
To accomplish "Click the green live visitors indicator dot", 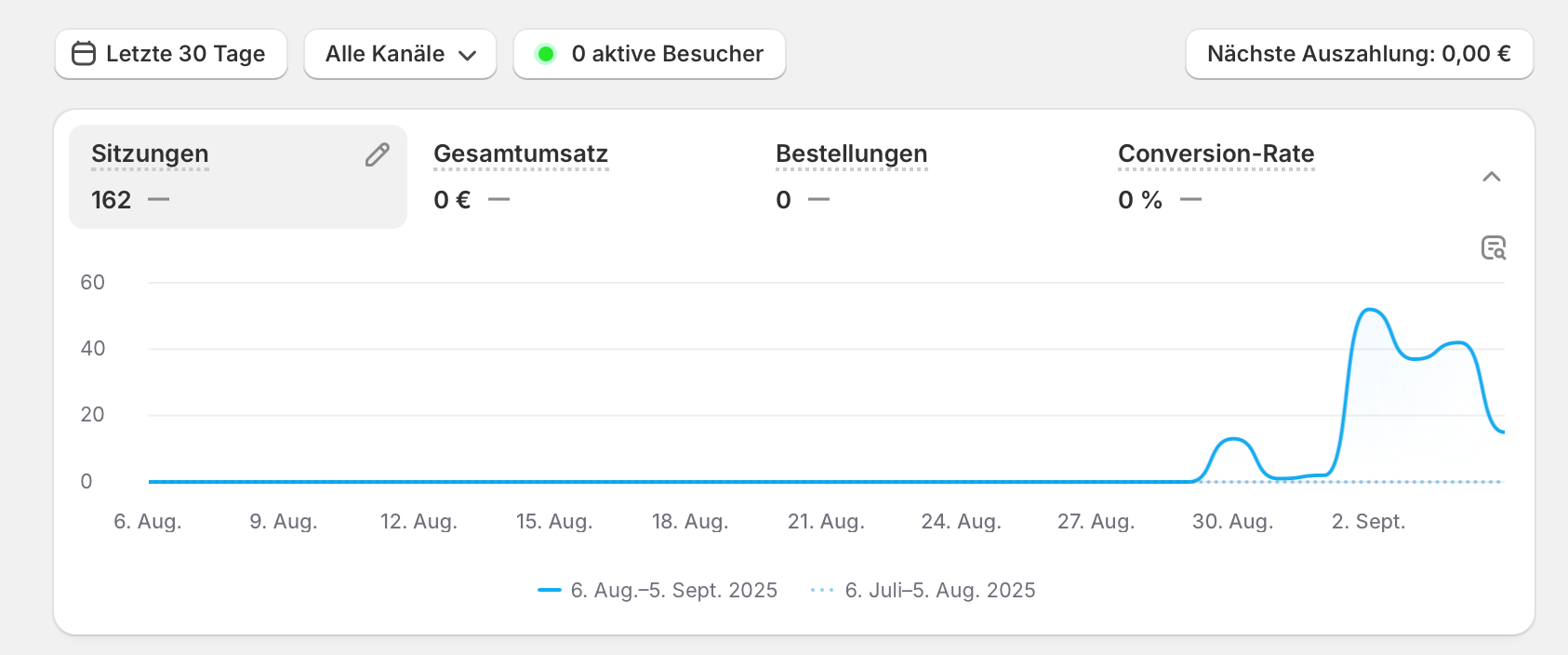I will tap(546, 54).
